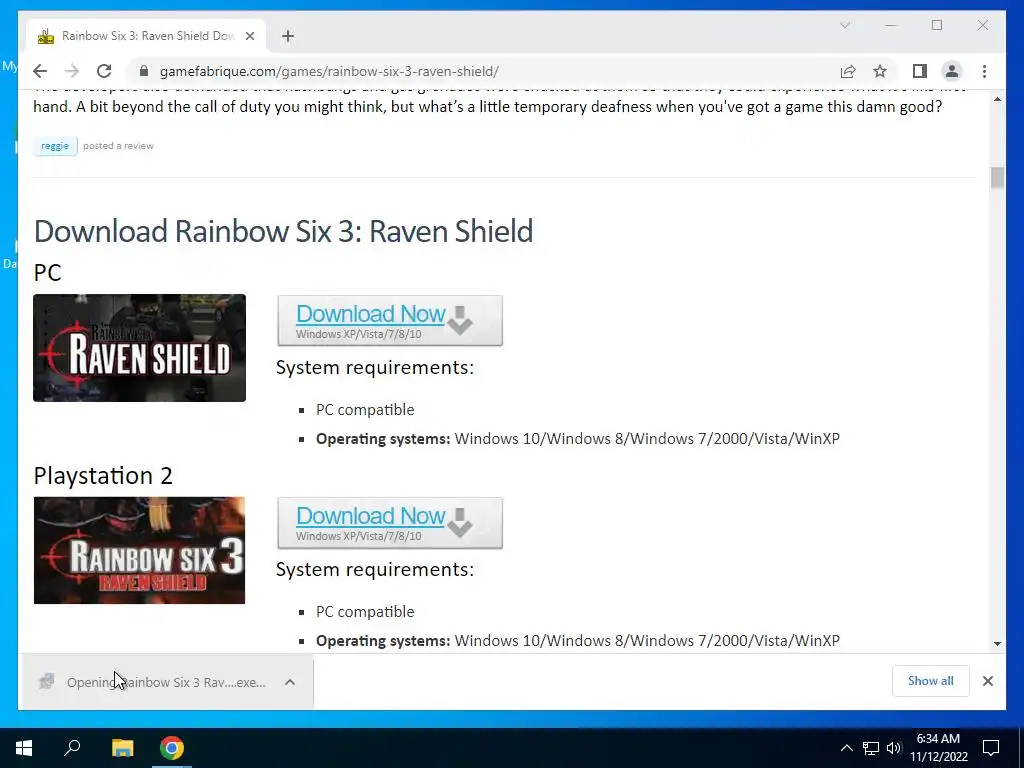Click the page scroll-down arrow
Screen dimensions: 1024x768
coord(997,644)
